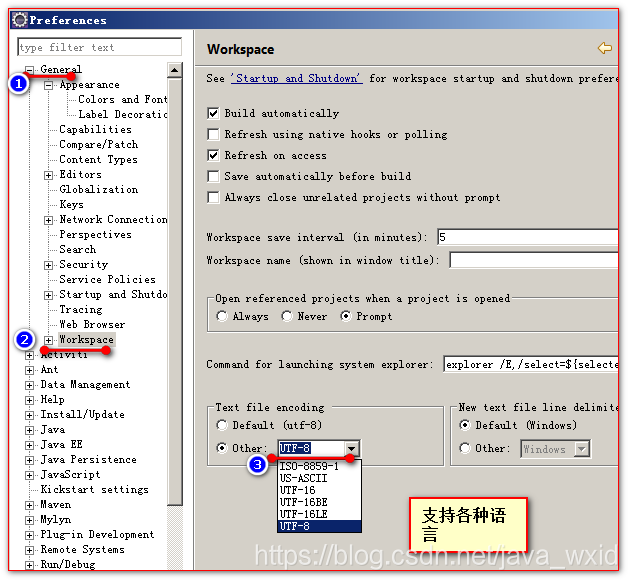Image resolution: width=628 pixels, height=580 pixels.
Task: Expand the Help tree node
Action: (29, 400)
